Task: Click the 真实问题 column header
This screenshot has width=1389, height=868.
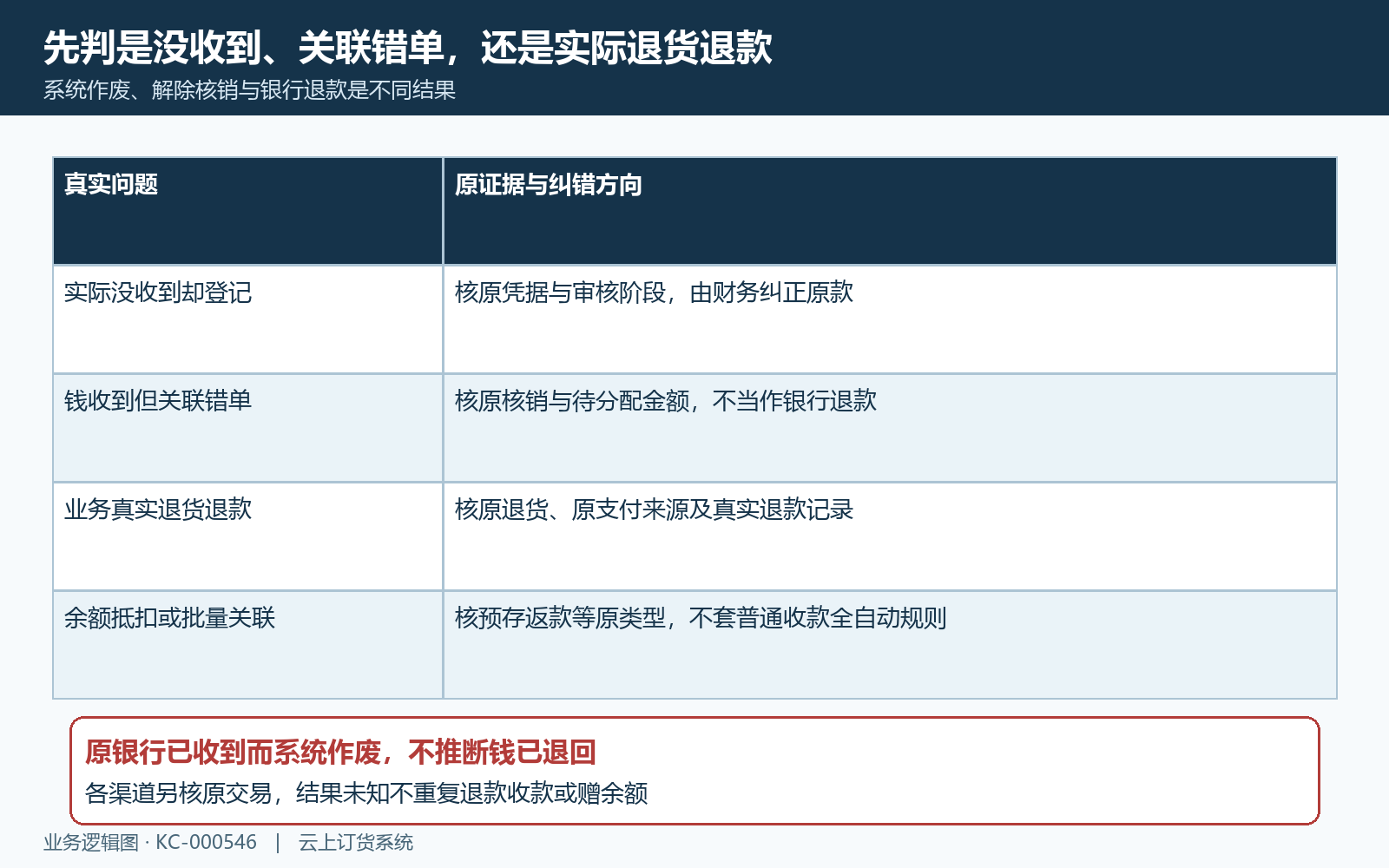Action: pyautogui.click(x=248, y=211)
